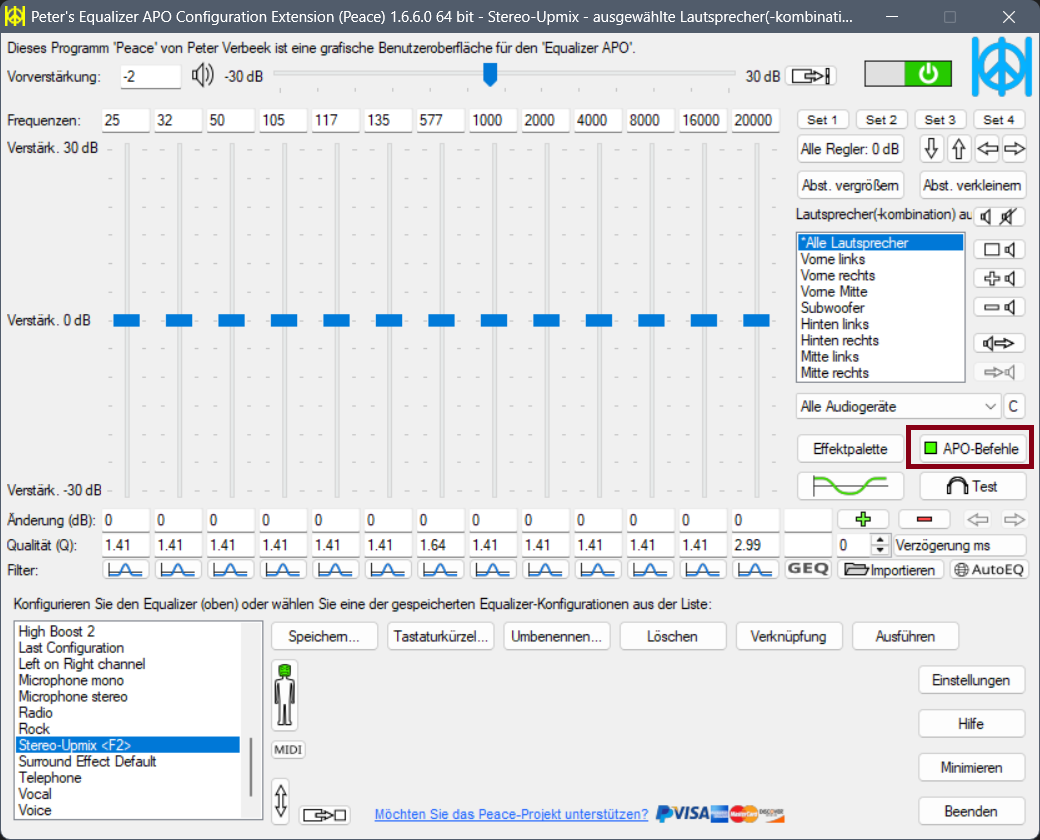
Task: Click the plus speaker icon
Action: 999,279
